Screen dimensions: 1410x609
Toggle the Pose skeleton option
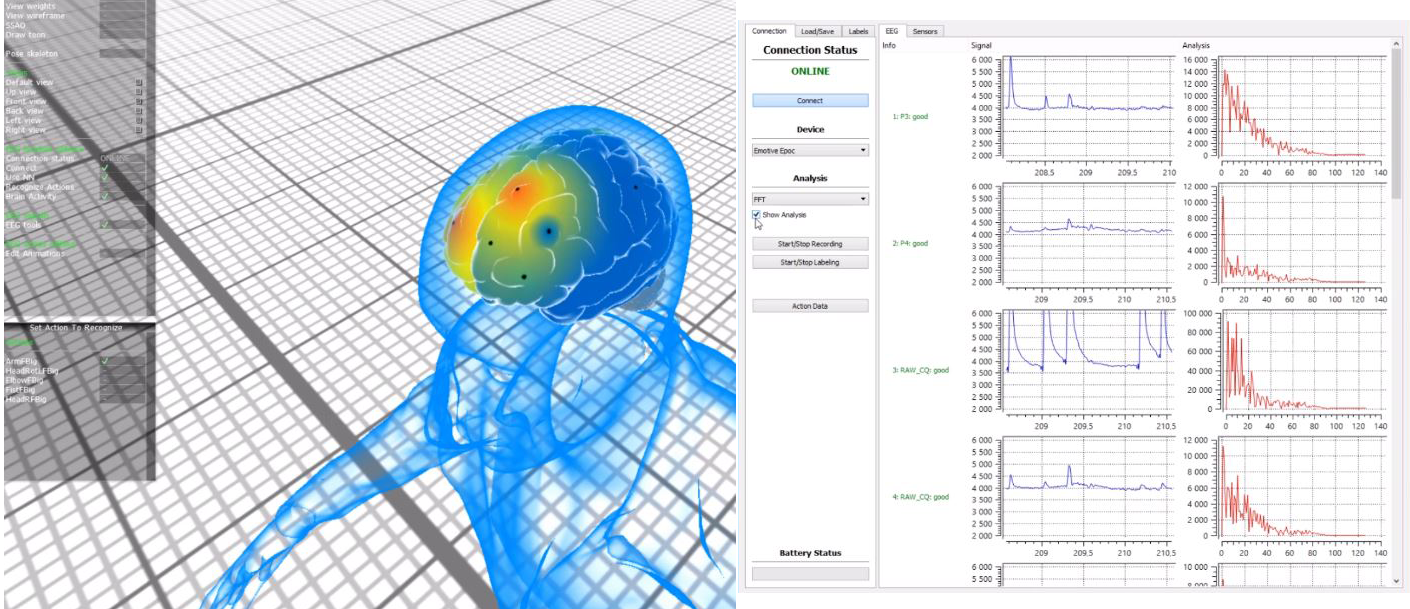click(x=122, y=53)
